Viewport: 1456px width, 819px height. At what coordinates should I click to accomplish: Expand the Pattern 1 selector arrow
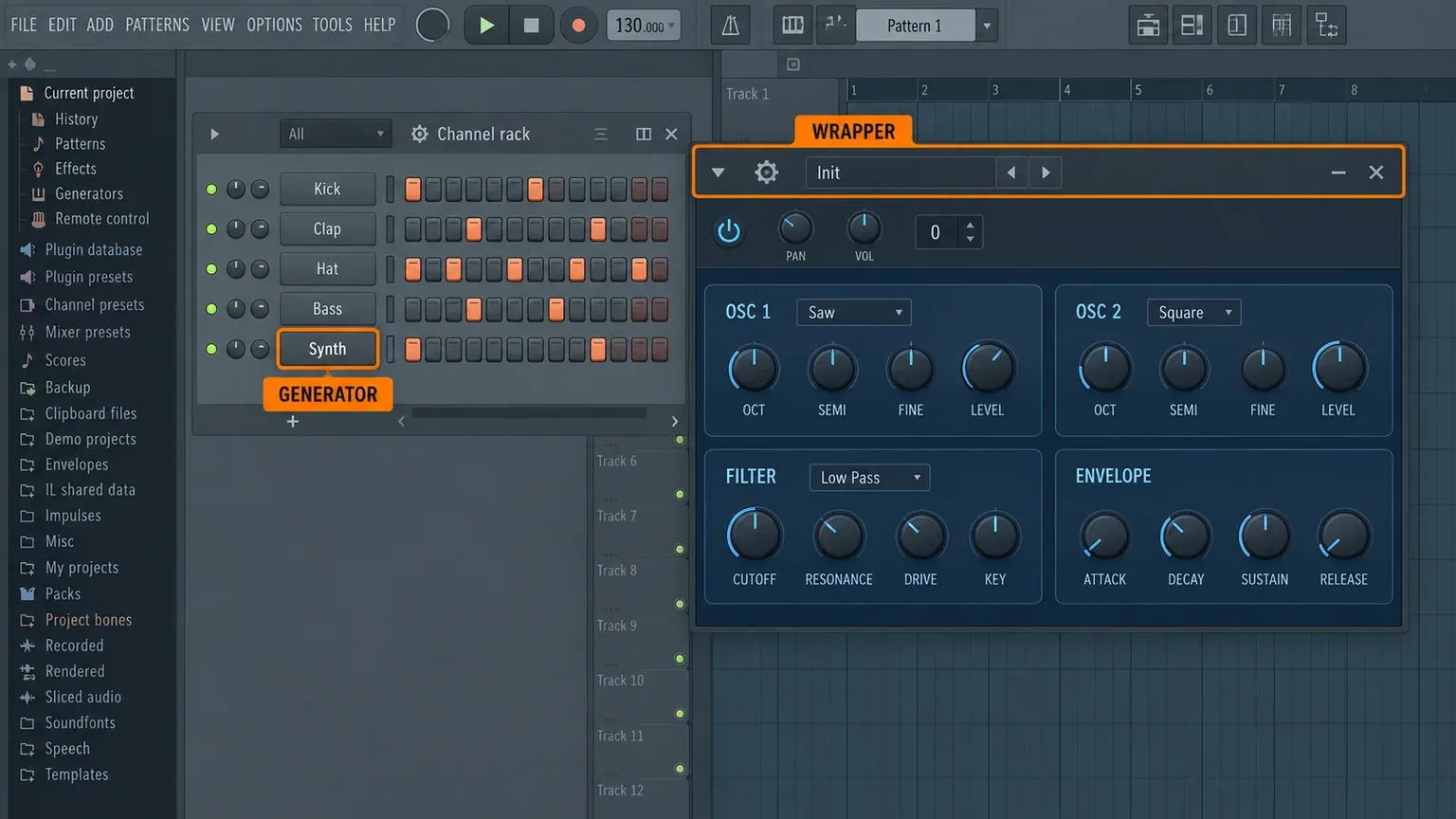pyautogui.click(x=987, y=26)
